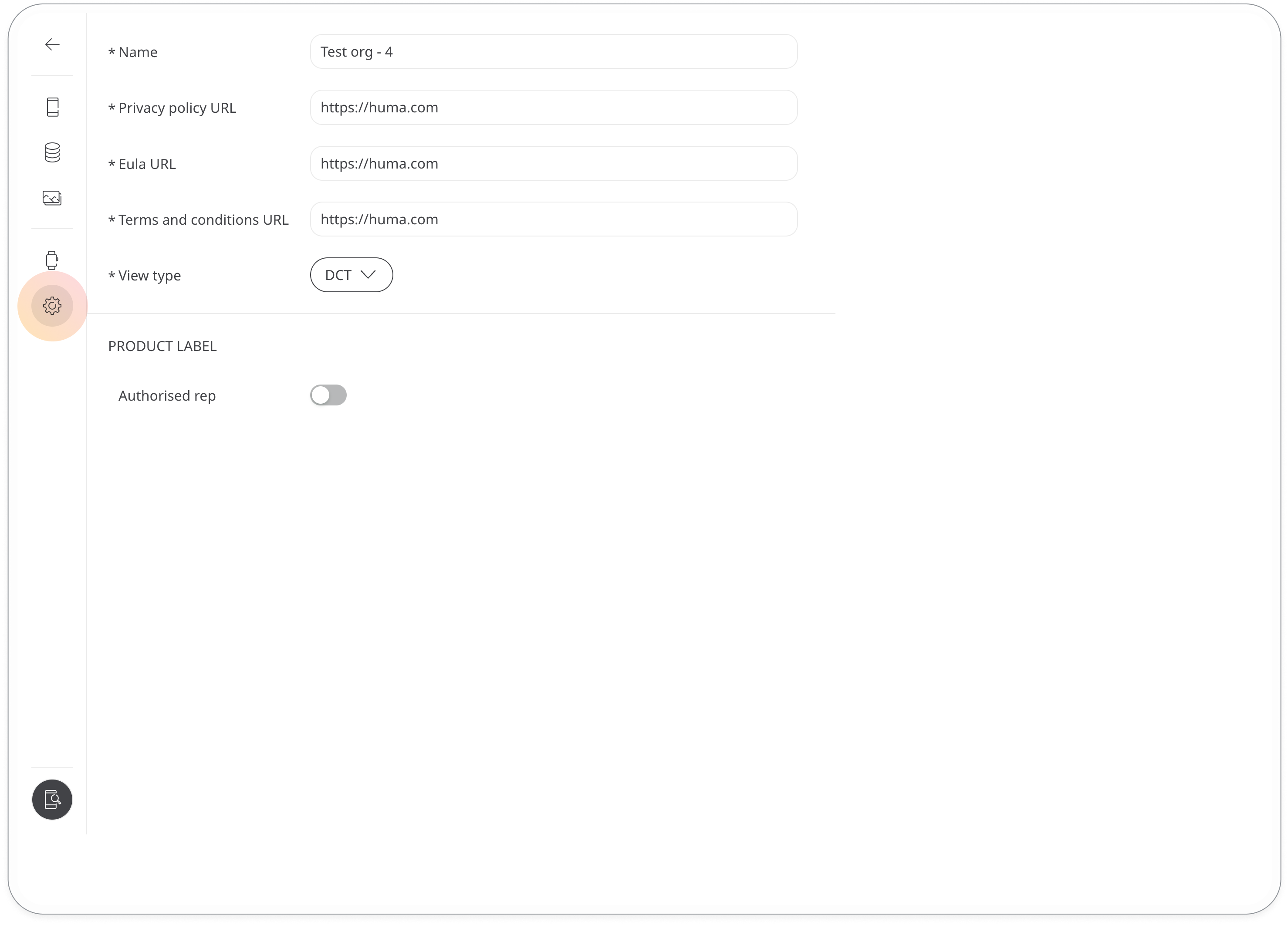Click the Privacy policy URL field
Viewport: 1288px width, 925px height.
(x=553, y=107)
